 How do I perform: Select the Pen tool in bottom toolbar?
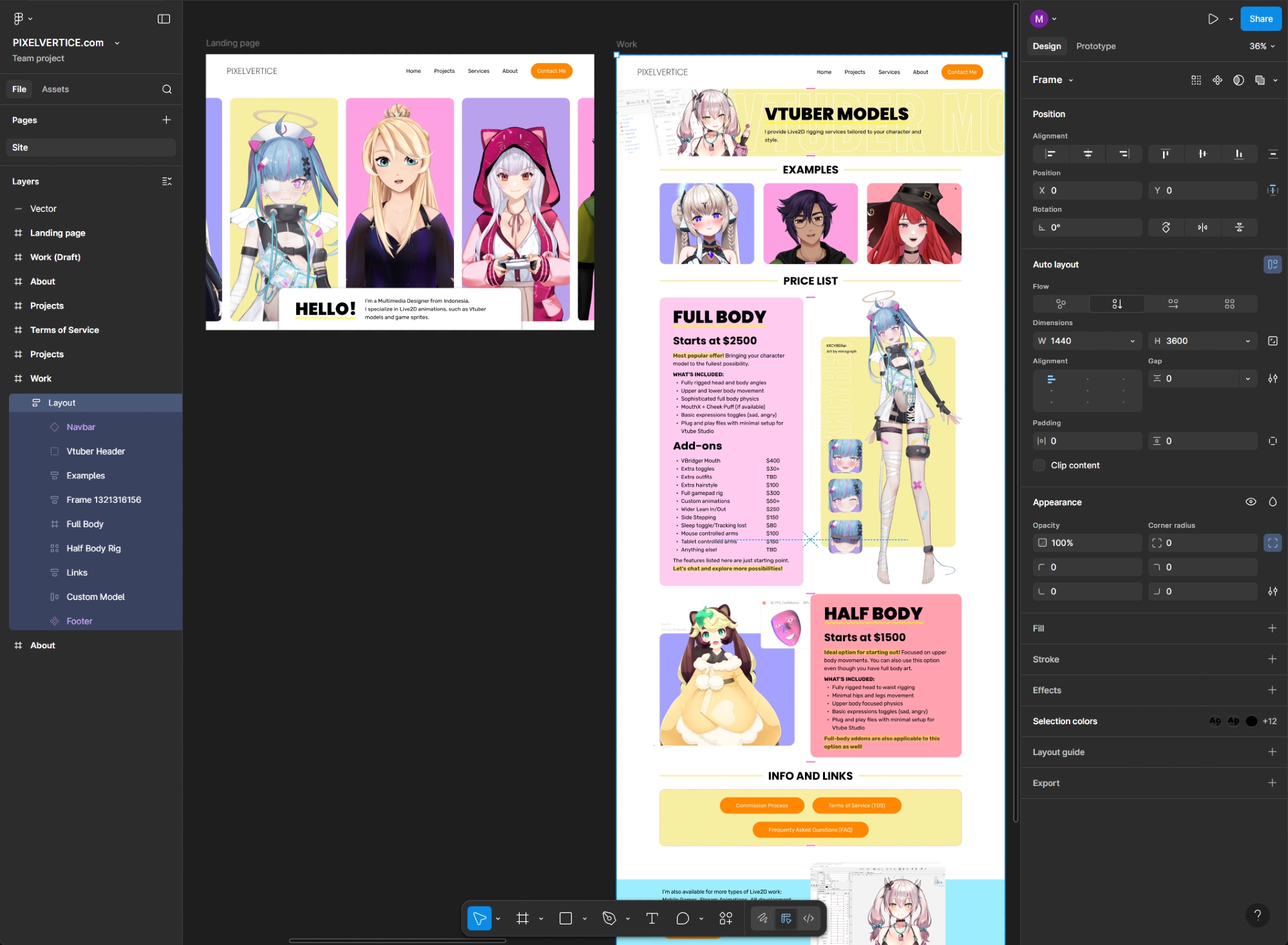point(609,919)
